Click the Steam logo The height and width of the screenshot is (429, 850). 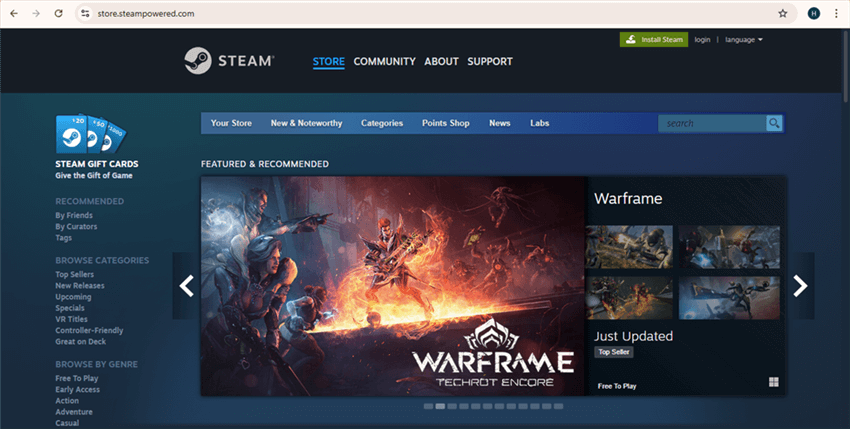click(229, 61)
